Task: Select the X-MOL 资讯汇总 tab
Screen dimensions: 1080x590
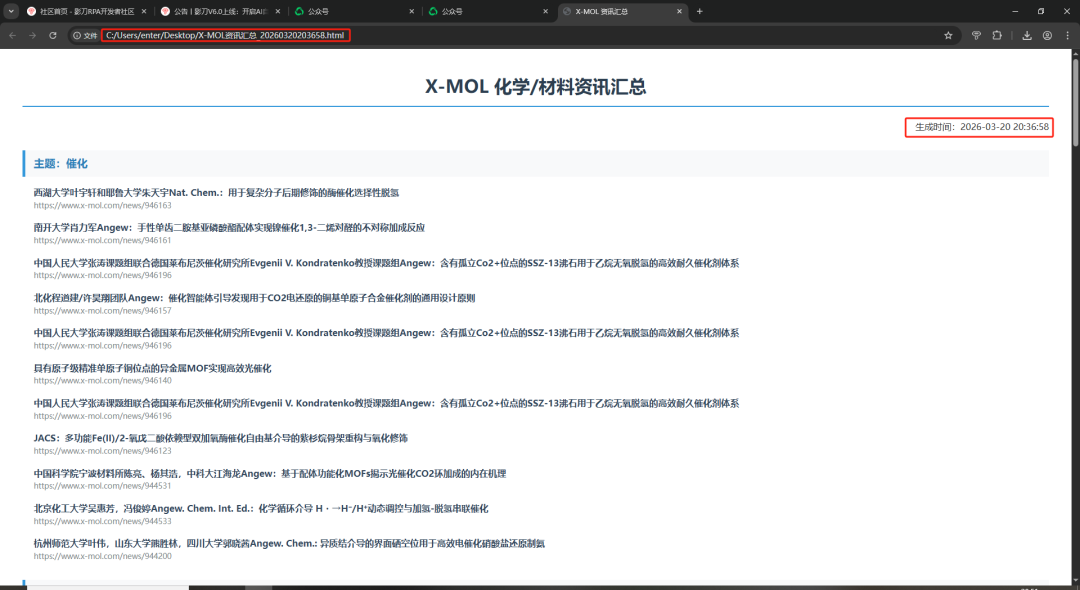Action: click(x=621, y=11)
